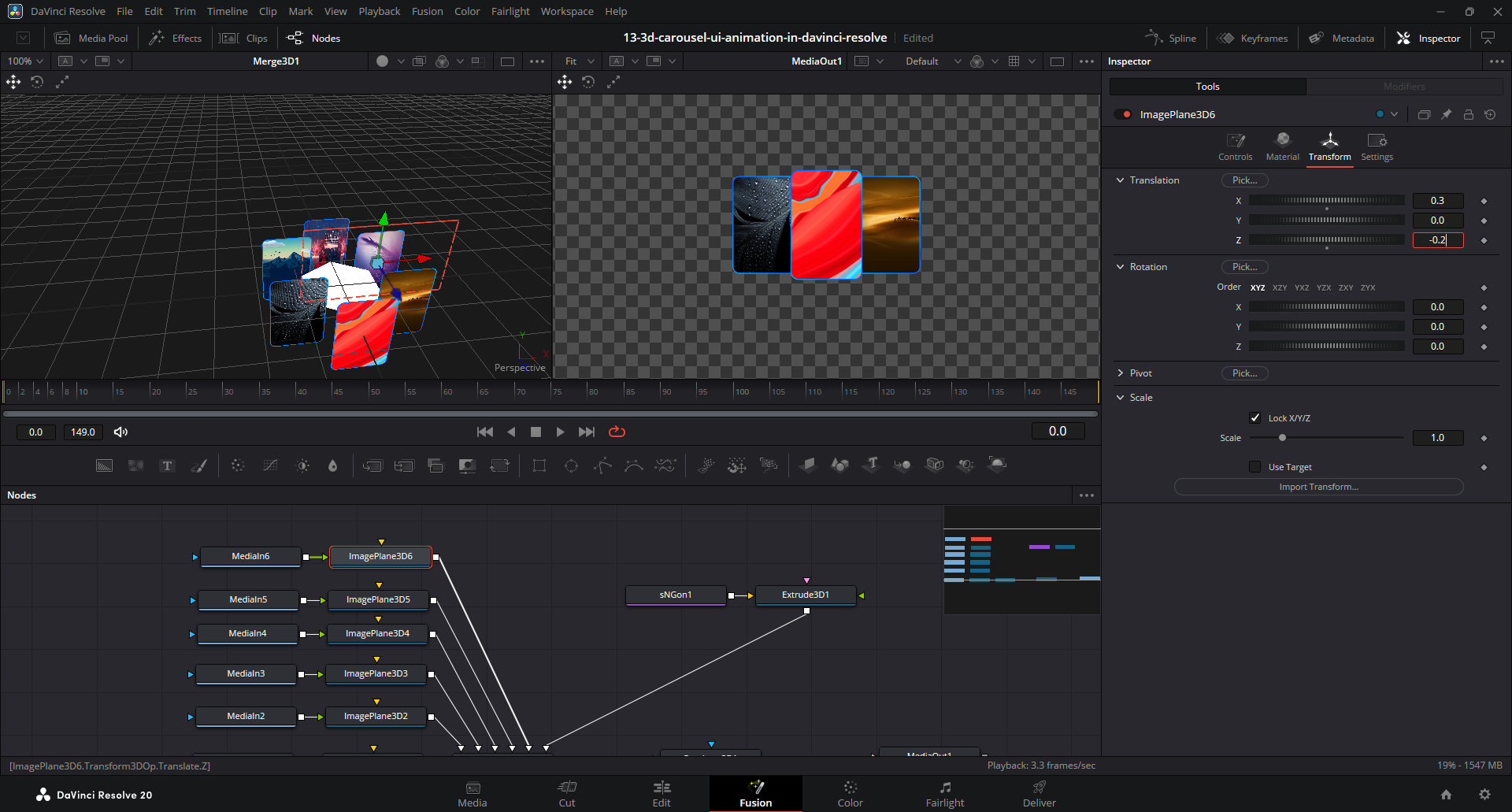Lock the ImagePlane3D6 node in the Inspector

[1469, 115]
